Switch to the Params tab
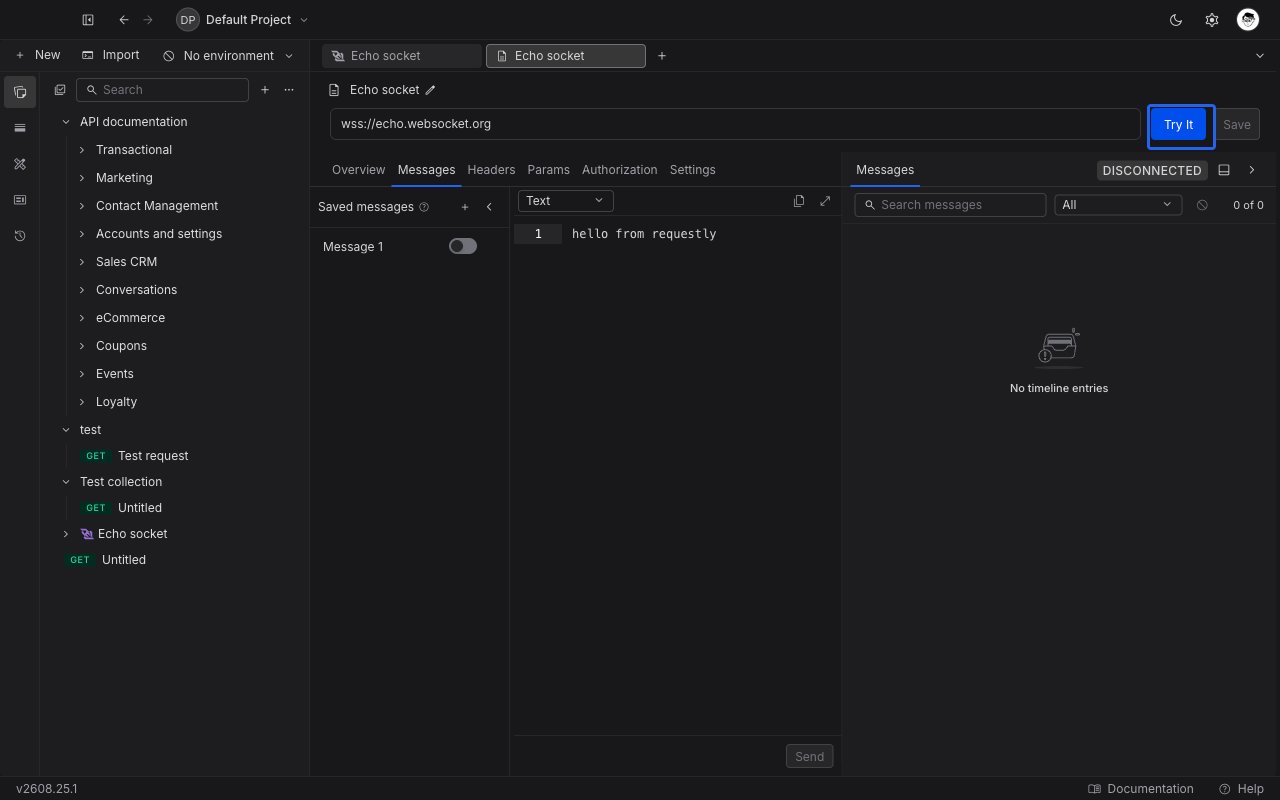Viewport: 1280px width, 800px height. point(548,170)
